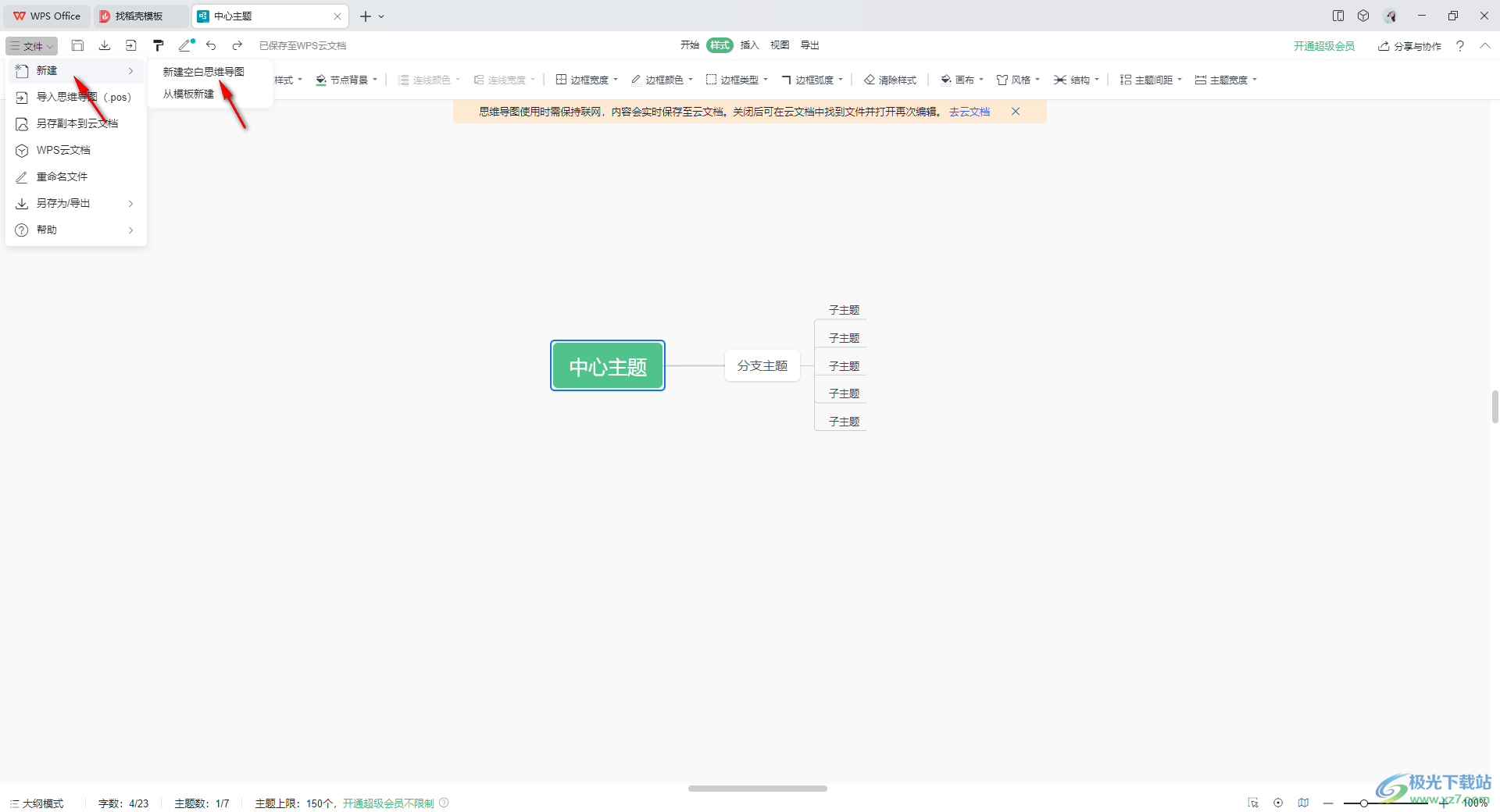Switch to the 样式 tab
The width and height of the screenshot is (1500, 812).
(720, 45)
